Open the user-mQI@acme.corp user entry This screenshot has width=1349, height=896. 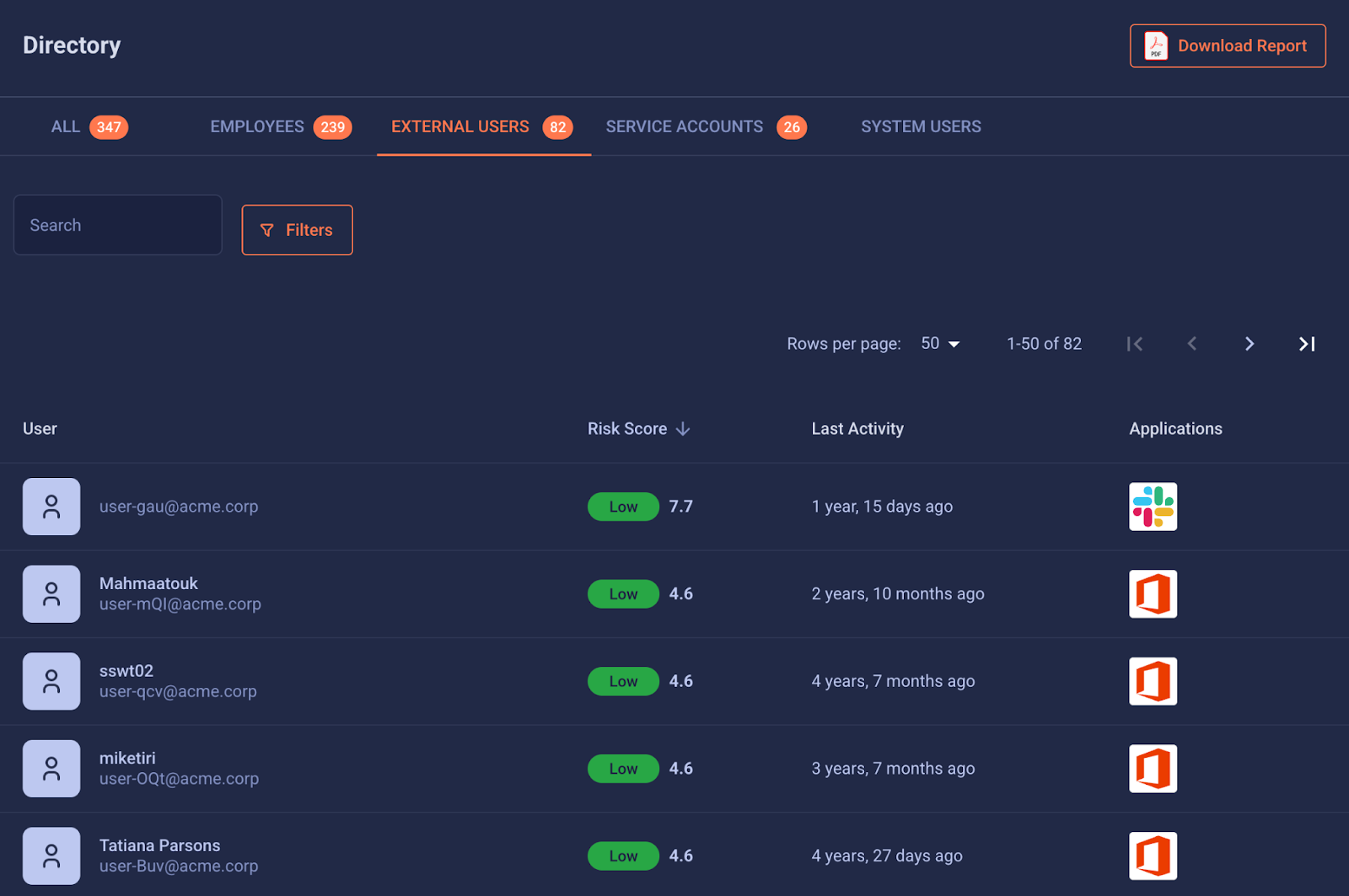click(x=180, y=604)
